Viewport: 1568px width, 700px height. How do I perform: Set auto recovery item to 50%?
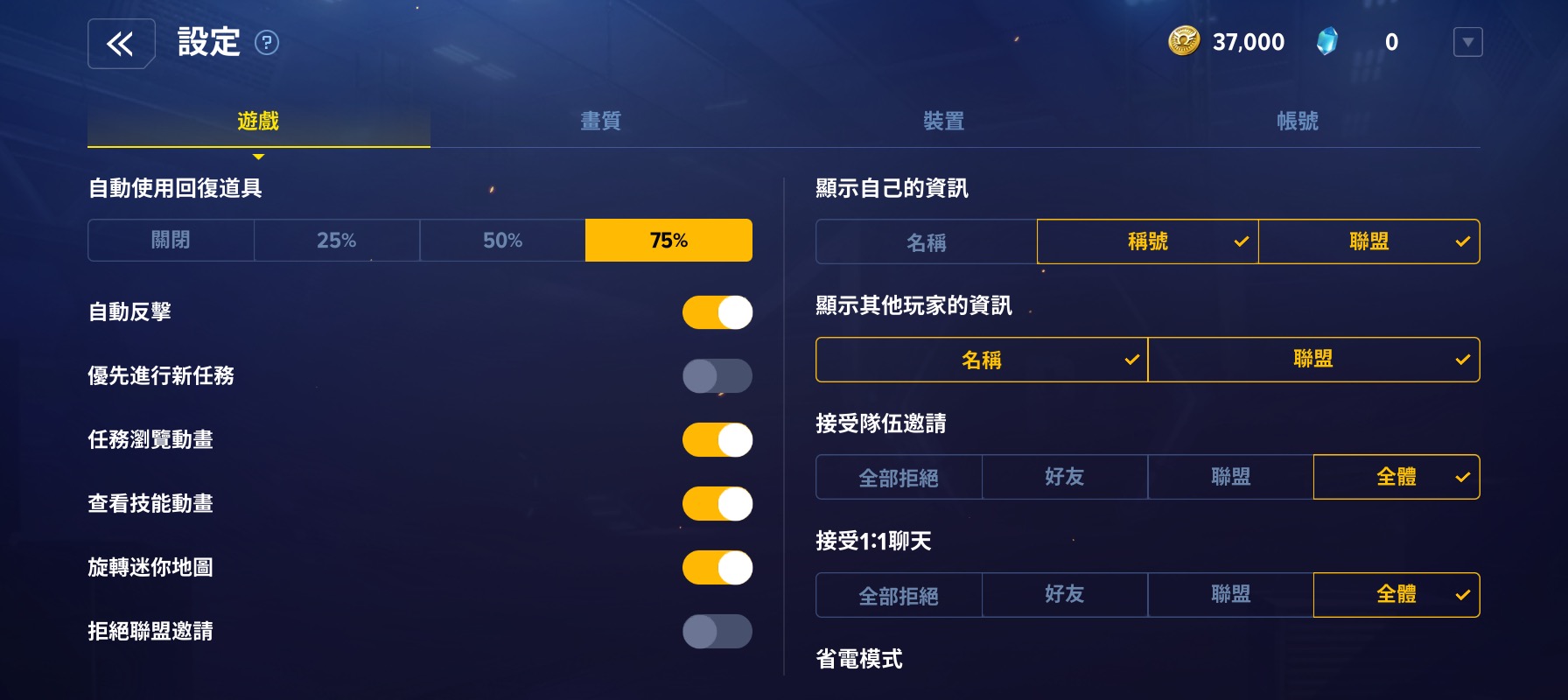coord(502,241)
